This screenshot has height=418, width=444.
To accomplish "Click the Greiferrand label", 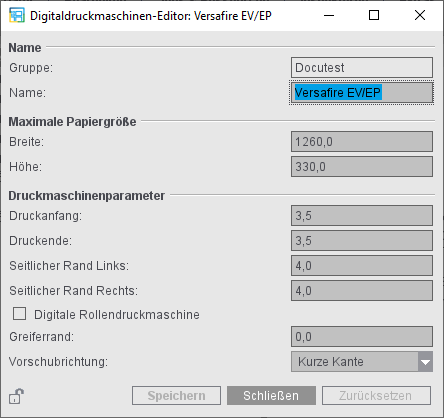I will point(42,337).
